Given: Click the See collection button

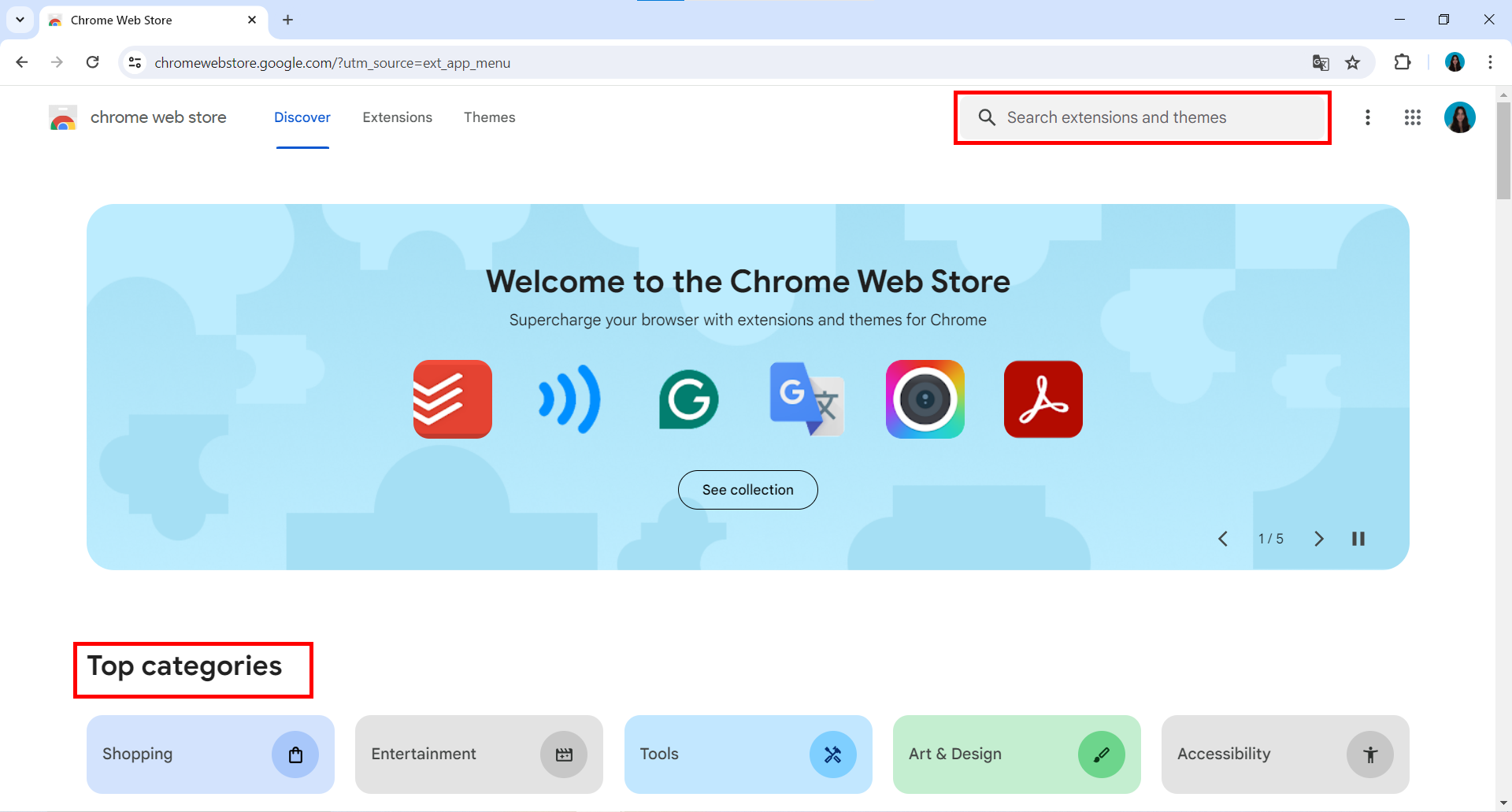Looking at the screenshot, I should tap(748, 490).
